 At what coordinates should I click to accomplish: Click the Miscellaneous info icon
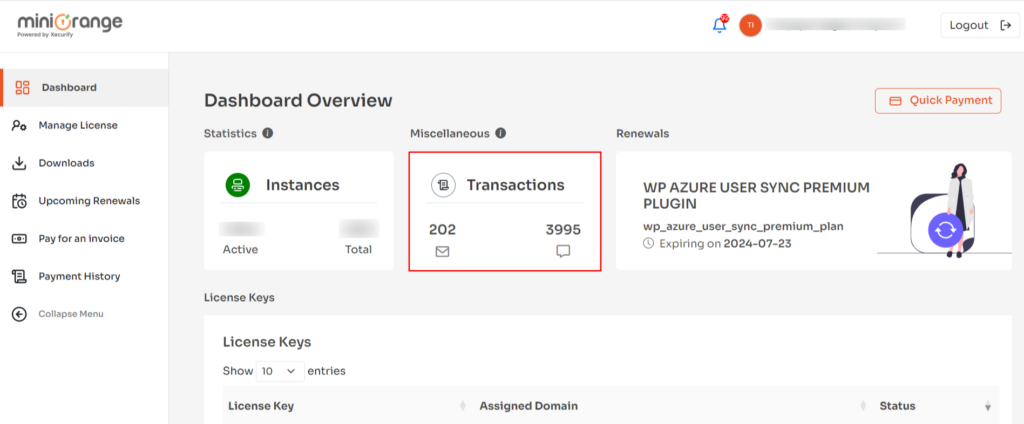pos(500,133)
